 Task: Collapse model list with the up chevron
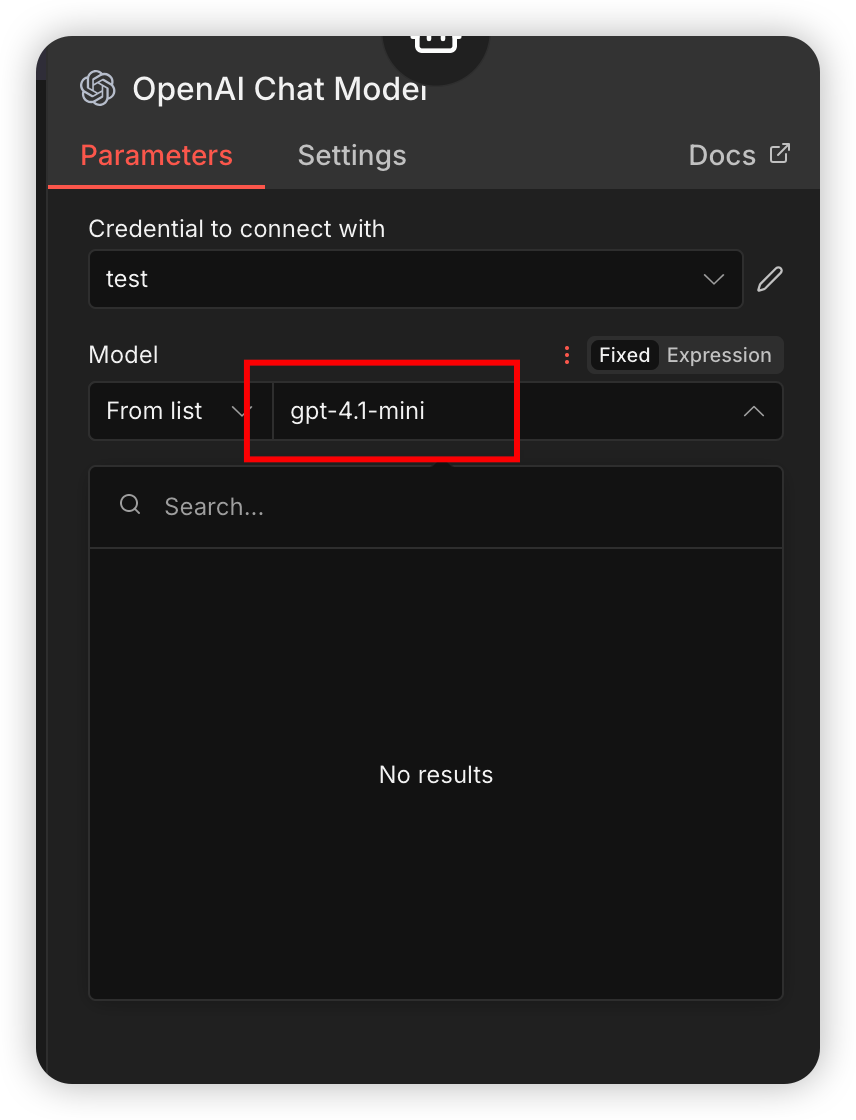coord(754,411)
